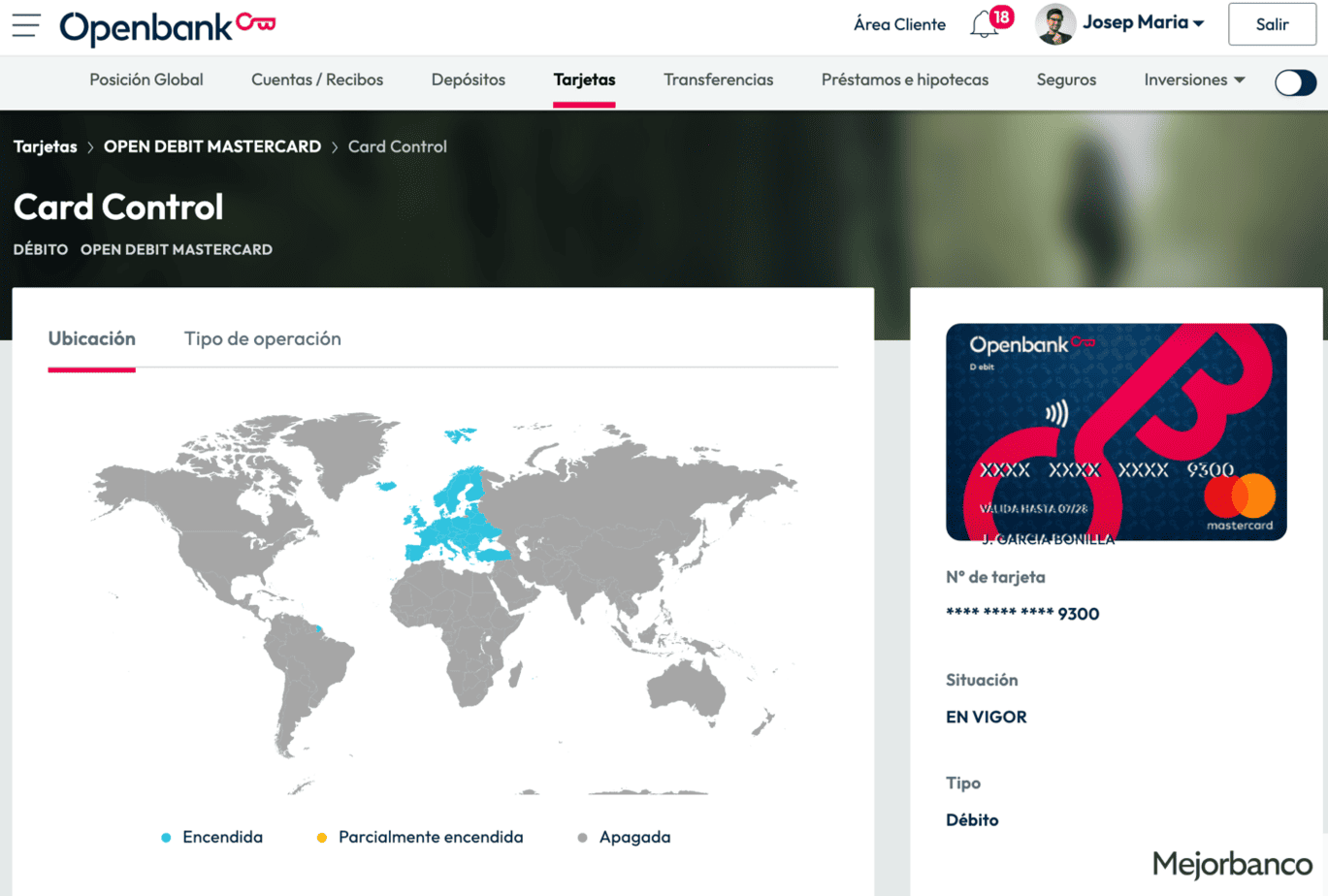Click Nº de tarjeta label
This screenshot has height=896, width=1328.
[x=995, y=577]
